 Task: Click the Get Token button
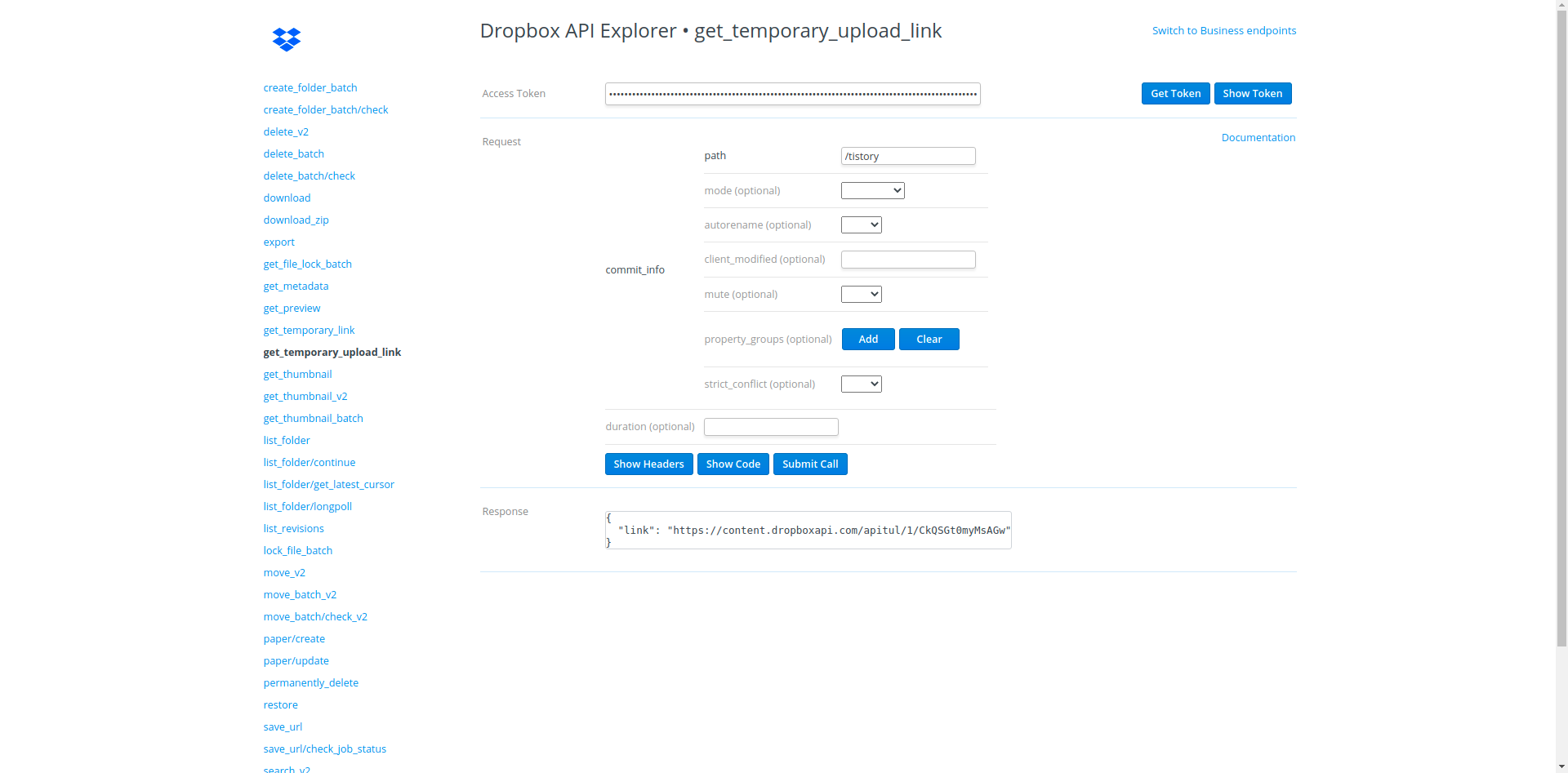[x=1175, y=93]
